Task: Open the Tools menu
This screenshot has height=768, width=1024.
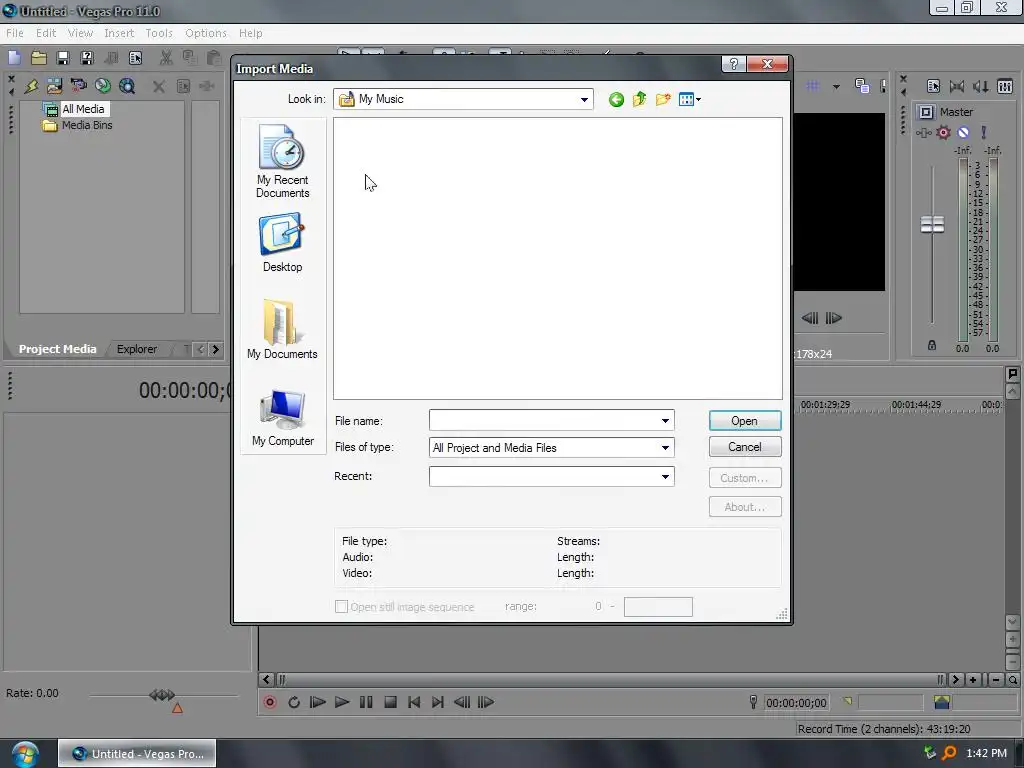Action: click(x=159, y=33)
